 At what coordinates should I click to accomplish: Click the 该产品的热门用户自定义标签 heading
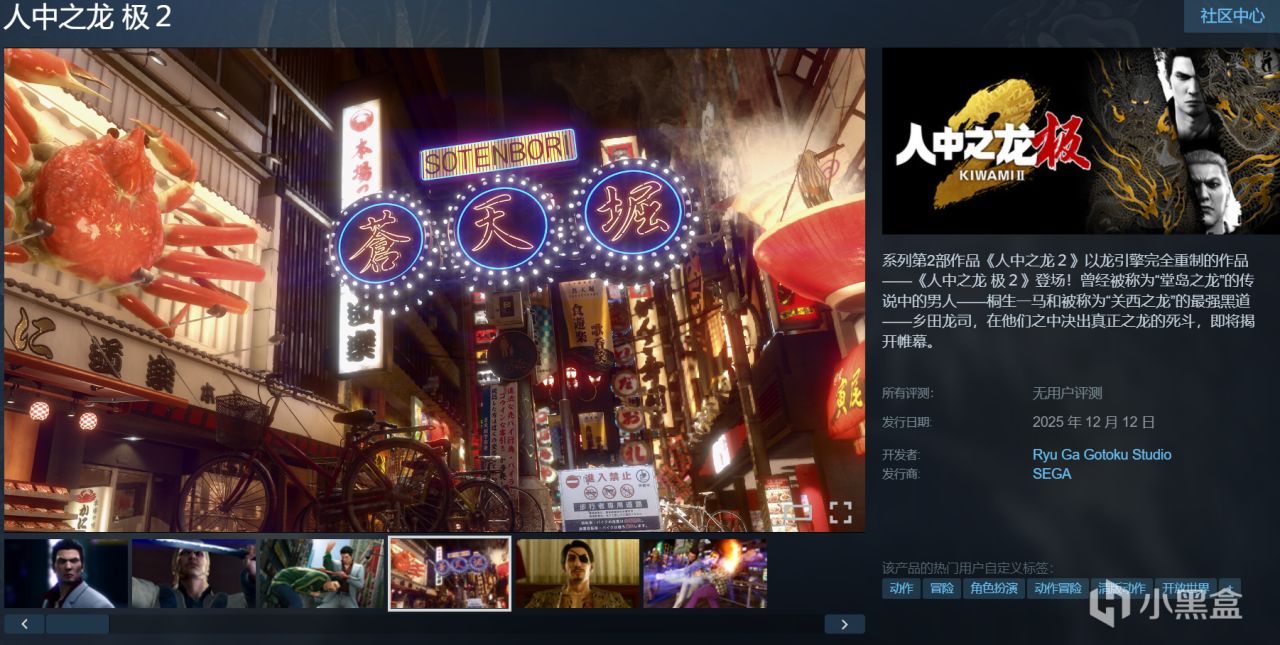coord(967,567)
